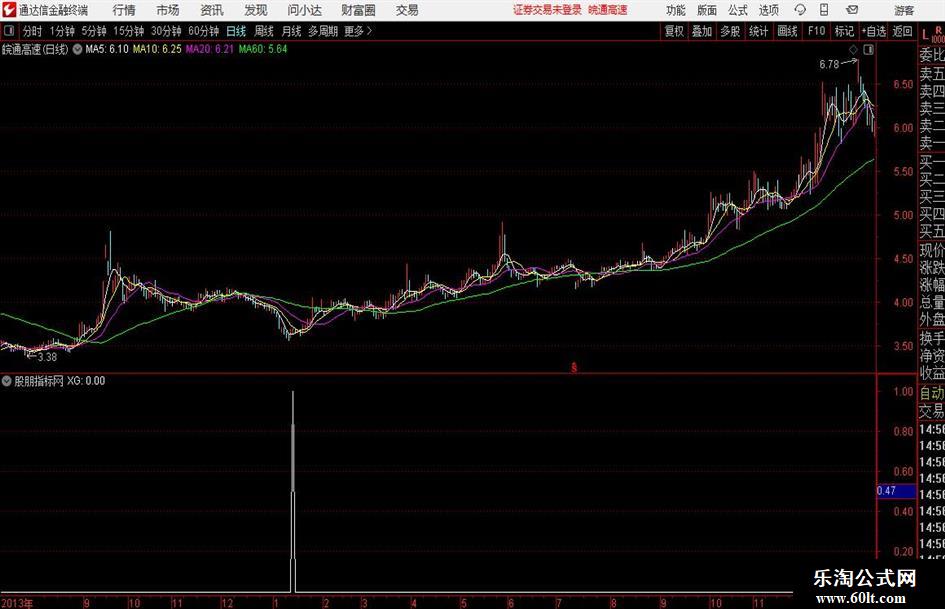Click the MA20: 6.21 indicator label

(209, 49)
